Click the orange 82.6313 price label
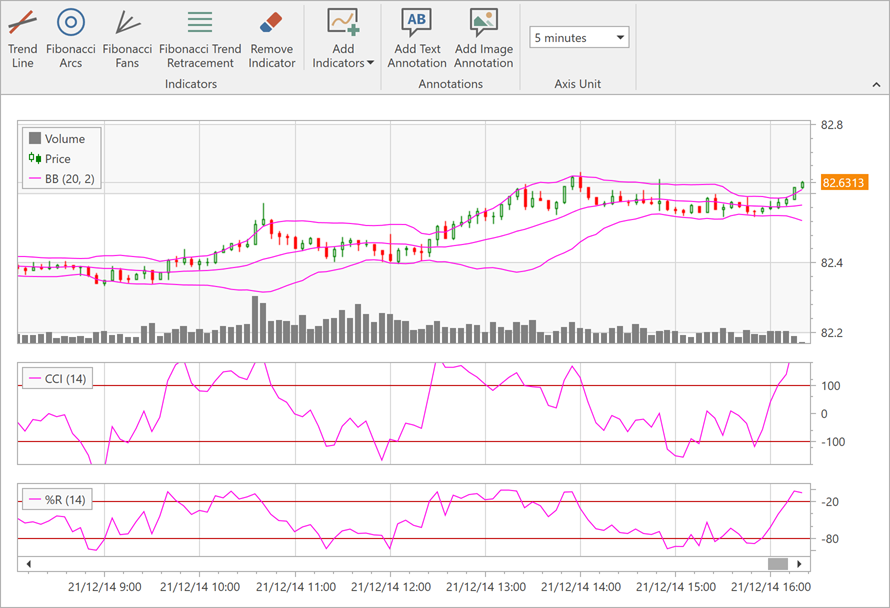The image size is (890, 608). pos(845,183)
